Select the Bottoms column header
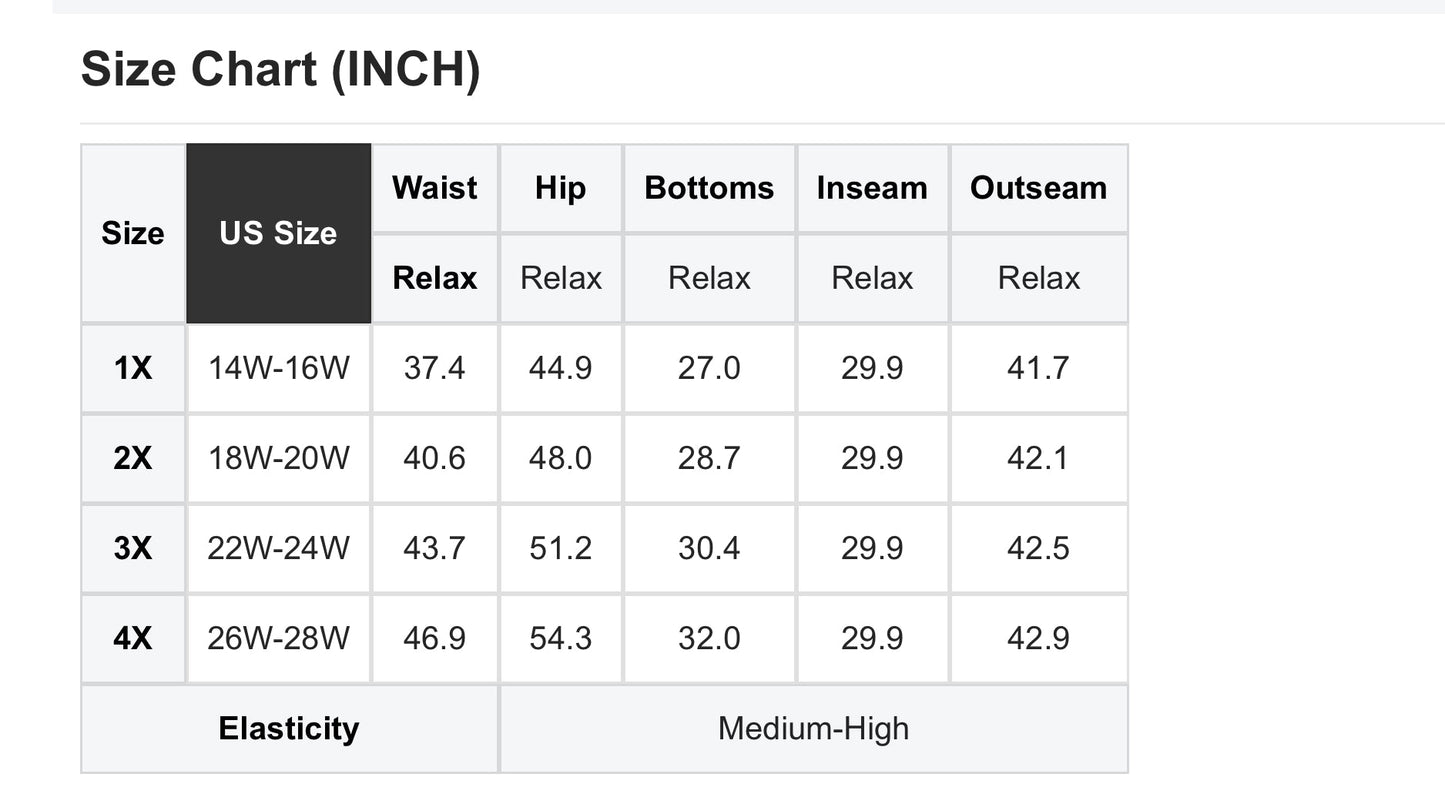Viewport: 1445px width, 794px height. (x=709, y=188)
